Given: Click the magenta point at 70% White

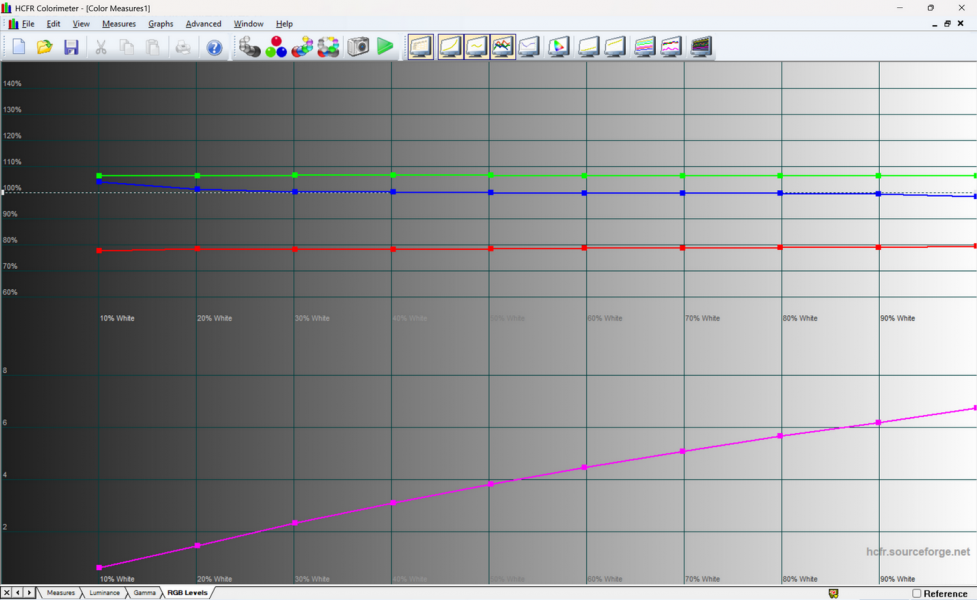Looking at the screenshot, I should 682,451.
